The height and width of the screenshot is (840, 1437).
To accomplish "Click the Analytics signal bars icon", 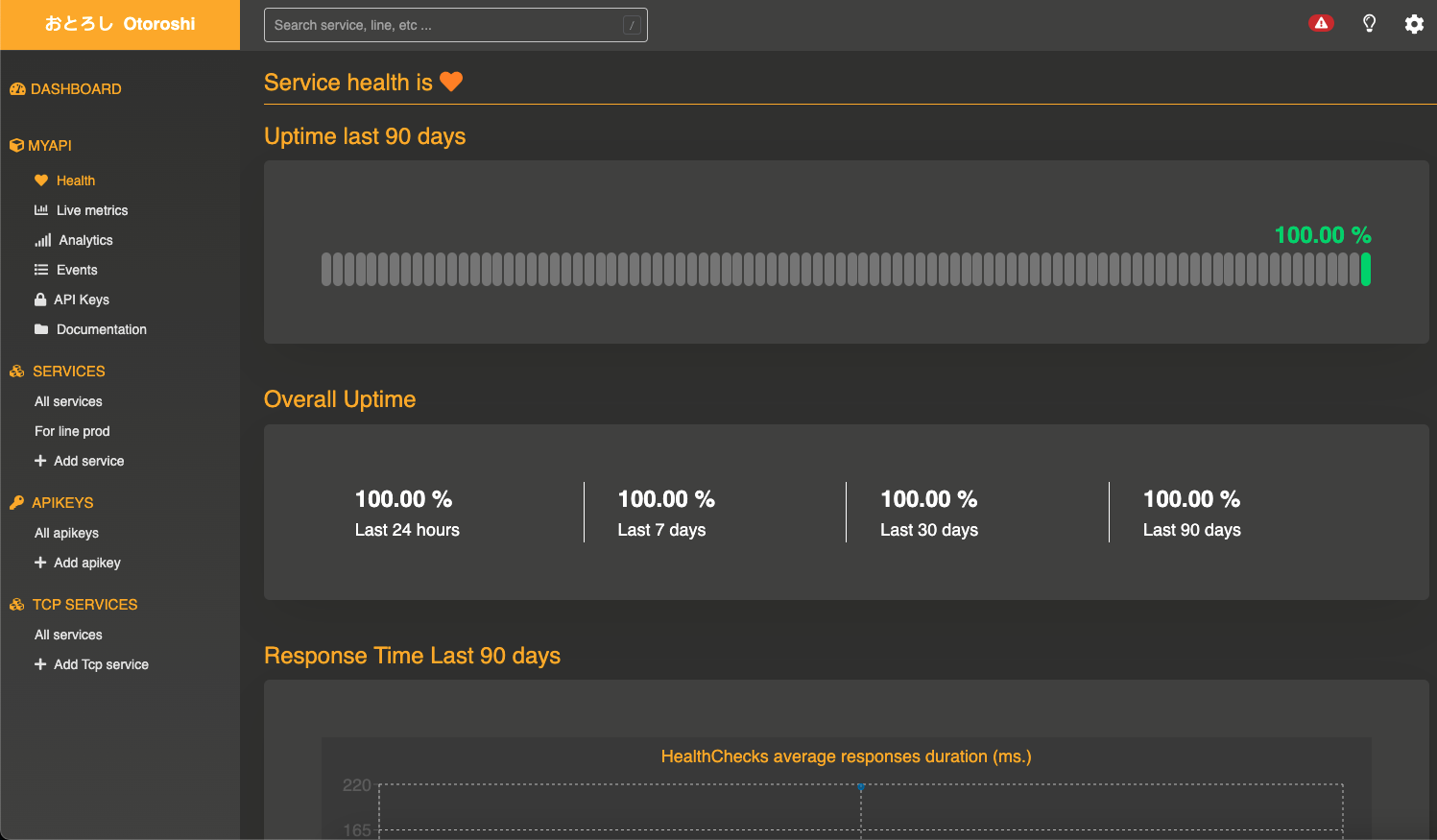I will click(43, 240).
